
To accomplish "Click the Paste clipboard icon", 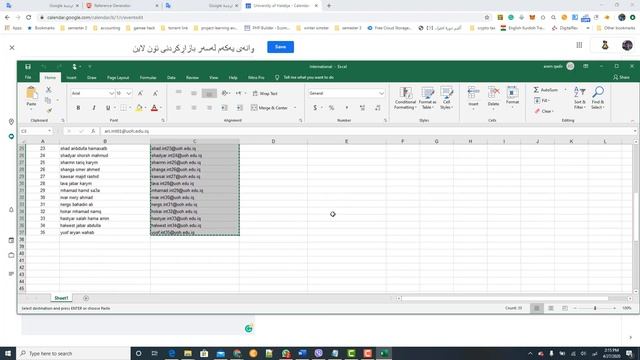I will pyautogui.click(x=31, y=93).
